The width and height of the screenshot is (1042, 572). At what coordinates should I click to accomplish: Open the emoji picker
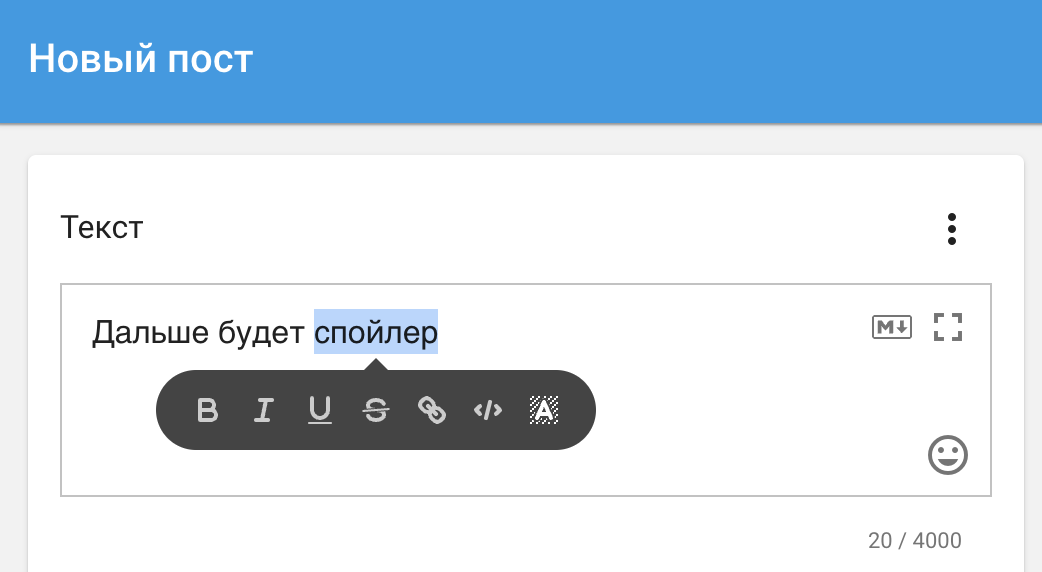click(948, 455)
